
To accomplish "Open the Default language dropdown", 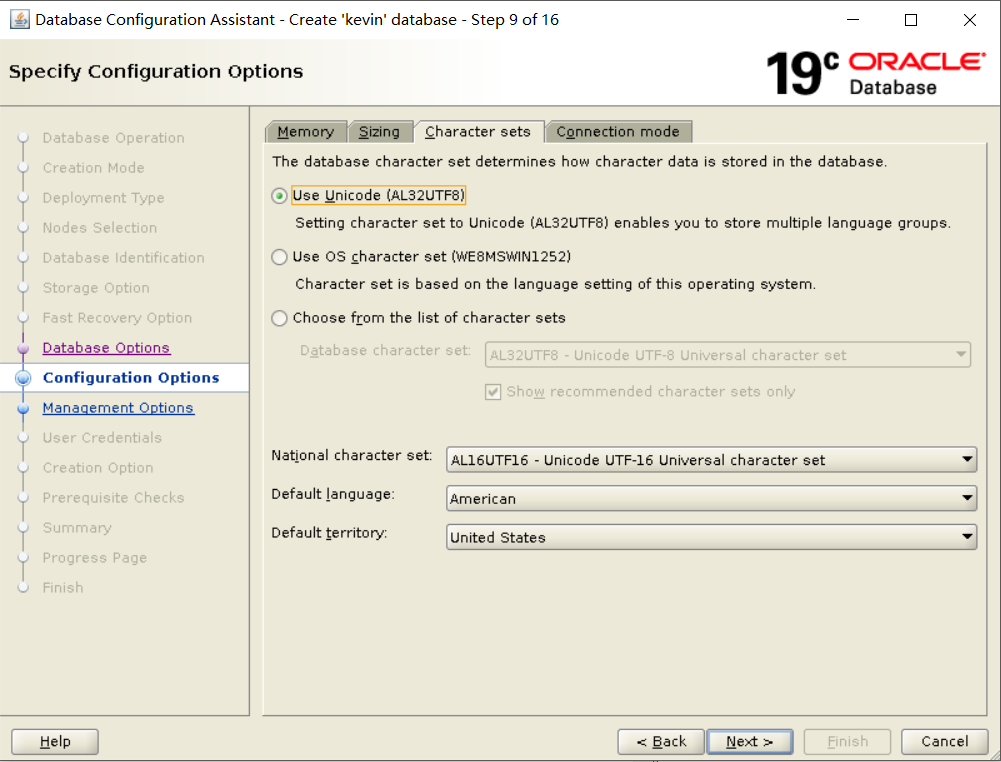I will coord(711,498).
